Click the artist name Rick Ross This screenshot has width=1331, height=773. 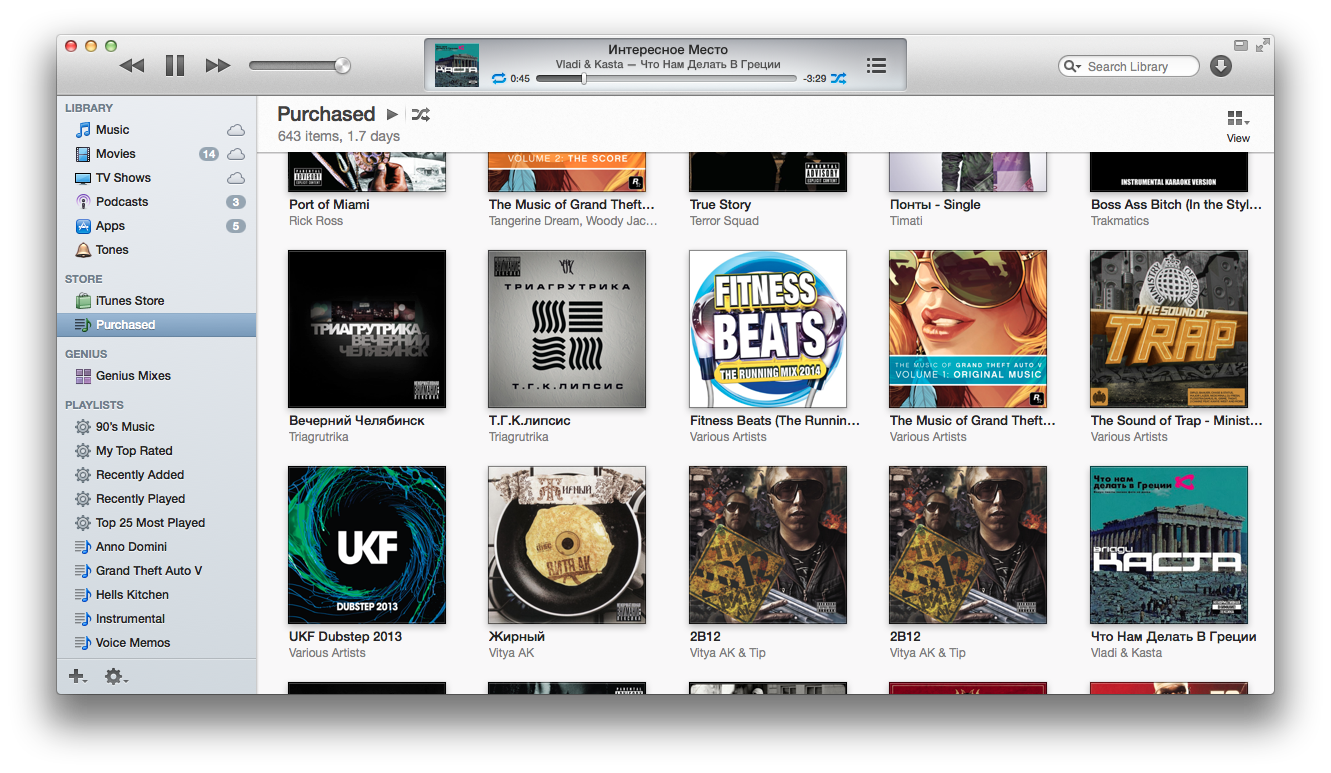316,221
